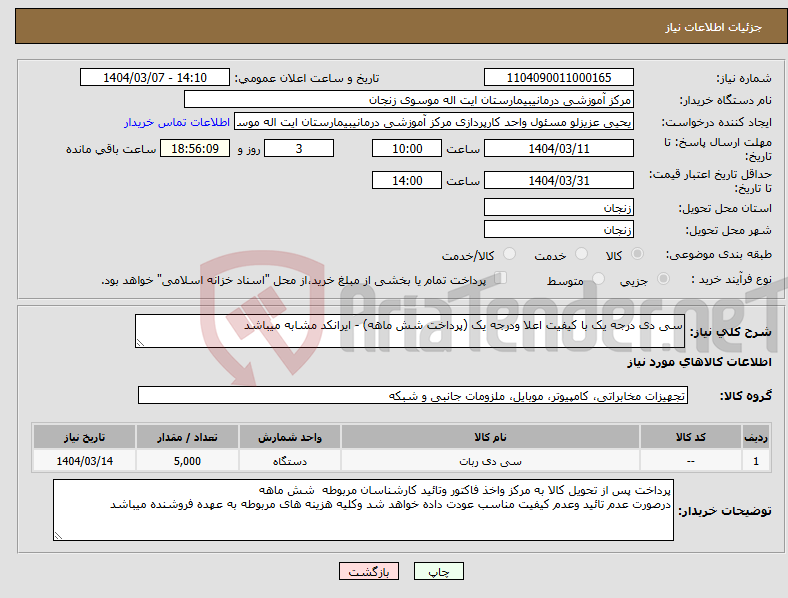
Task: Click the general need description textarea
Action: [410, 331]
